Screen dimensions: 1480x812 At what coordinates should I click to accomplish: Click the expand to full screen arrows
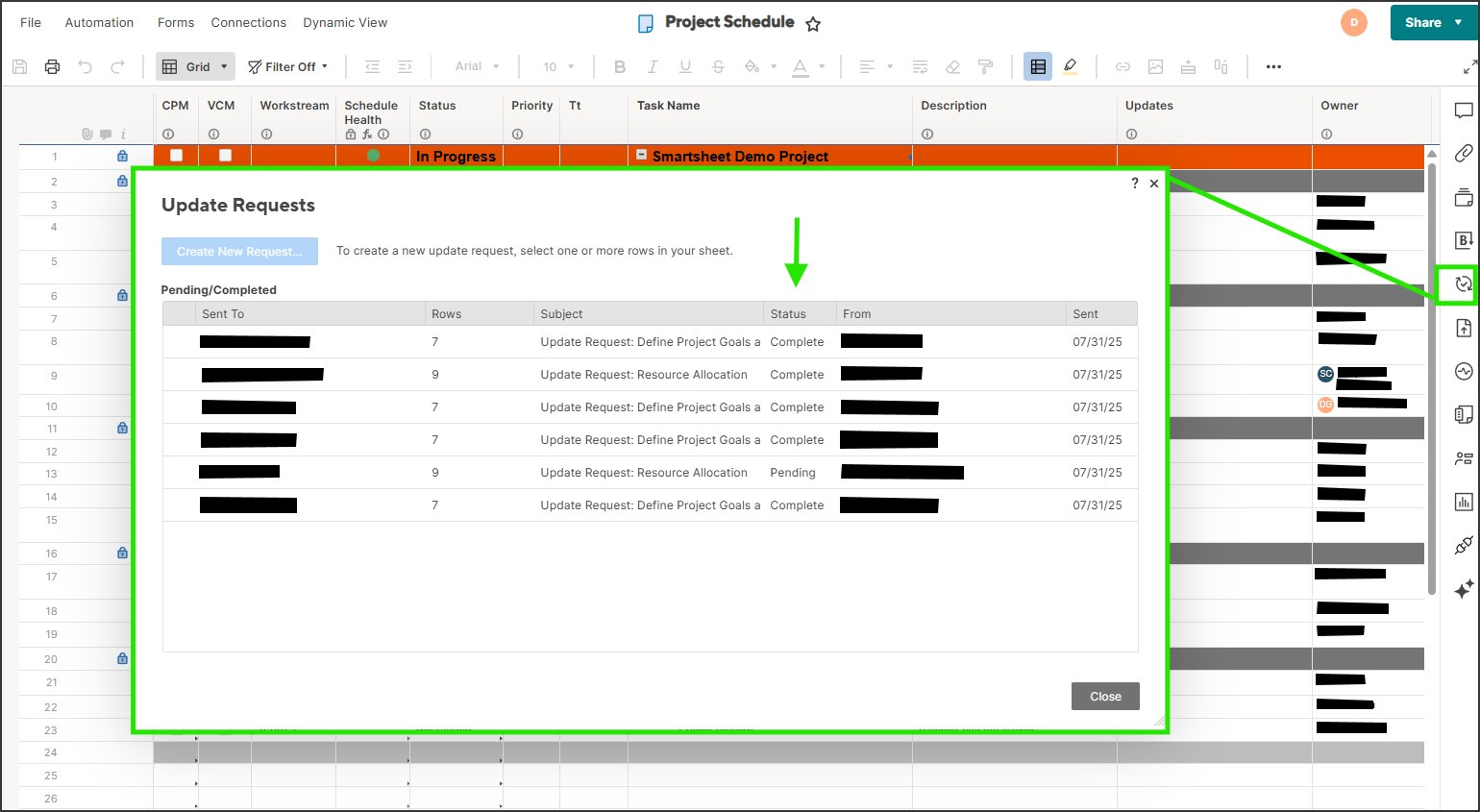[x=1469, y=66]
